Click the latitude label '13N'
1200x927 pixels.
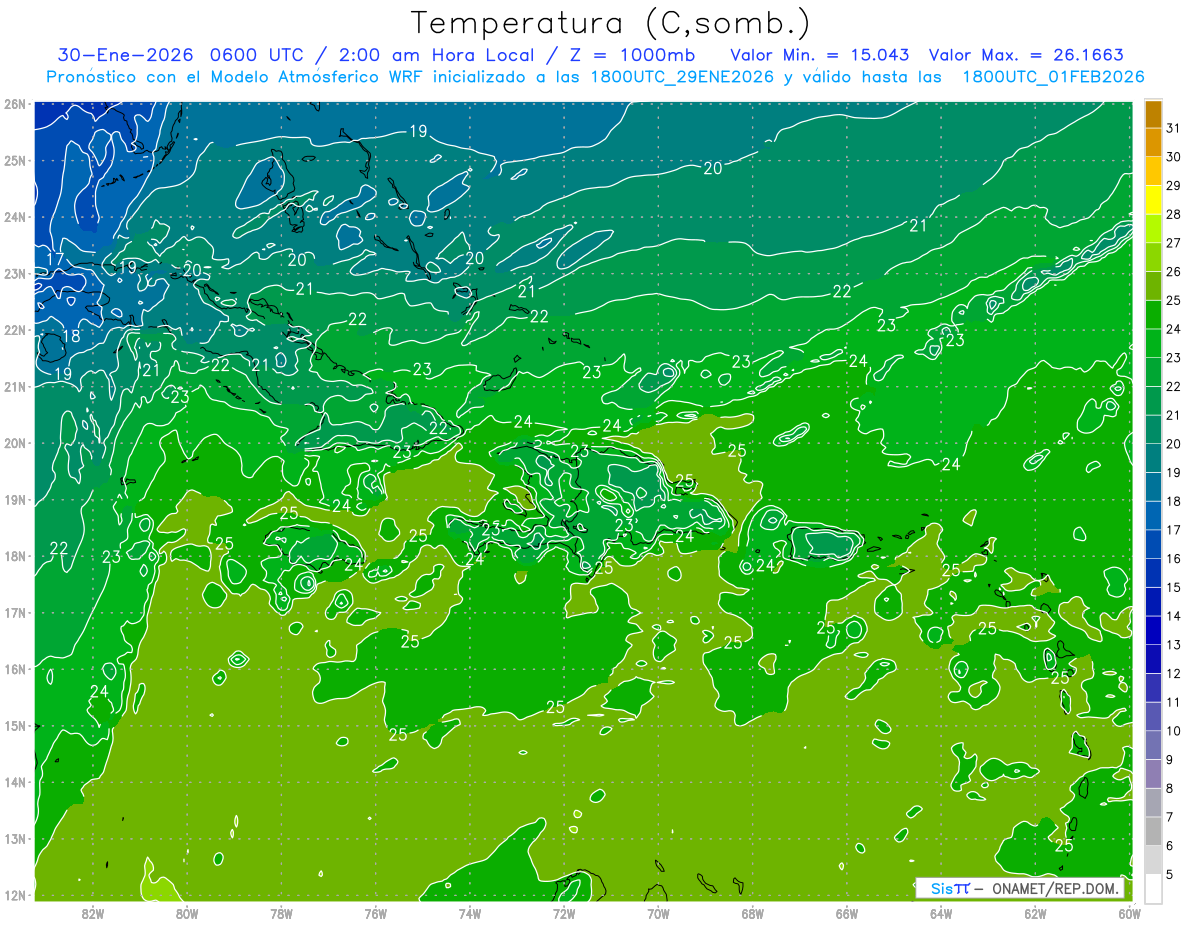(14, 839)
